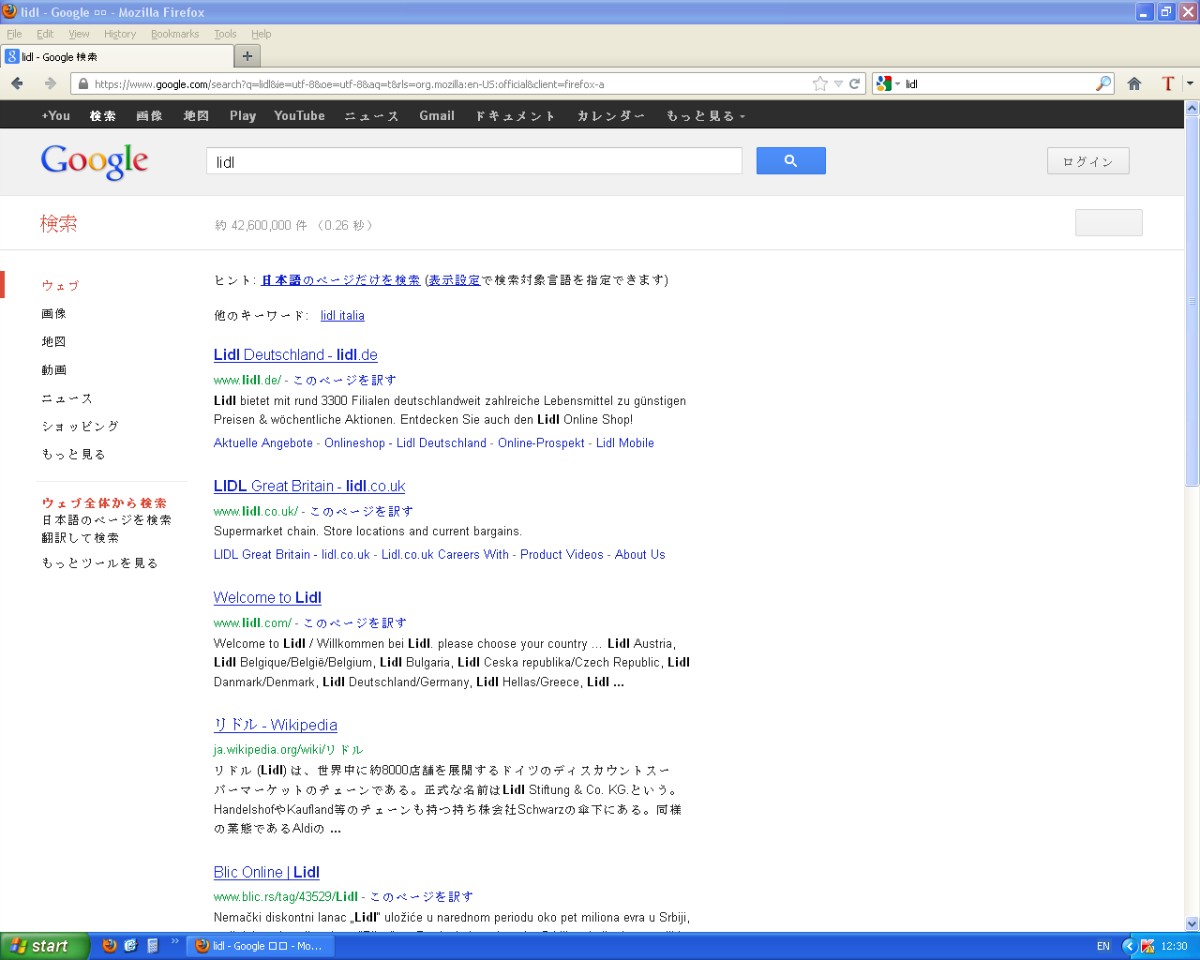Viewport: 1200px width, 960px height.
Task: Open the Bookmarks menu
Action: [x=175, y=34]
